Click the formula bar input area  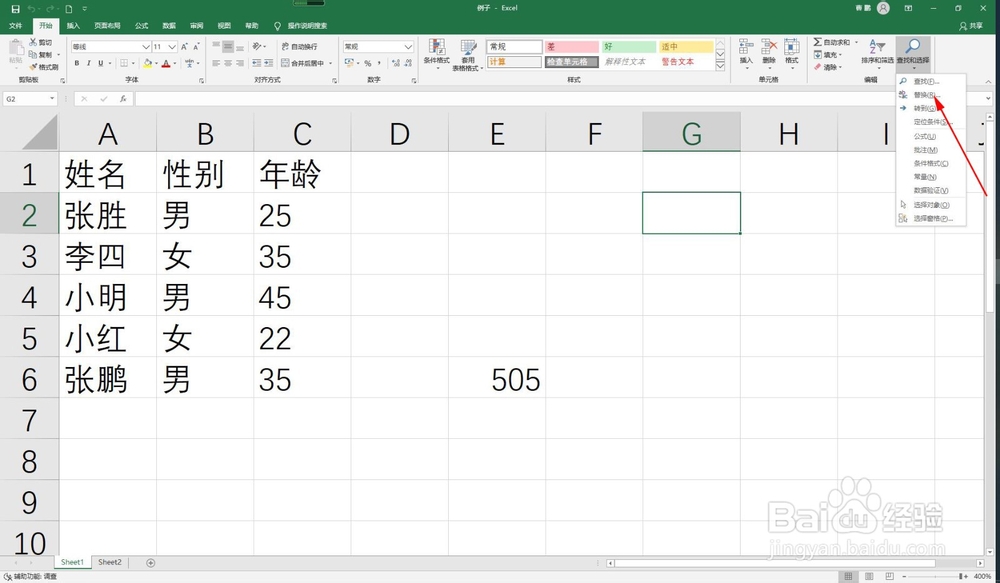coord(300,97)
